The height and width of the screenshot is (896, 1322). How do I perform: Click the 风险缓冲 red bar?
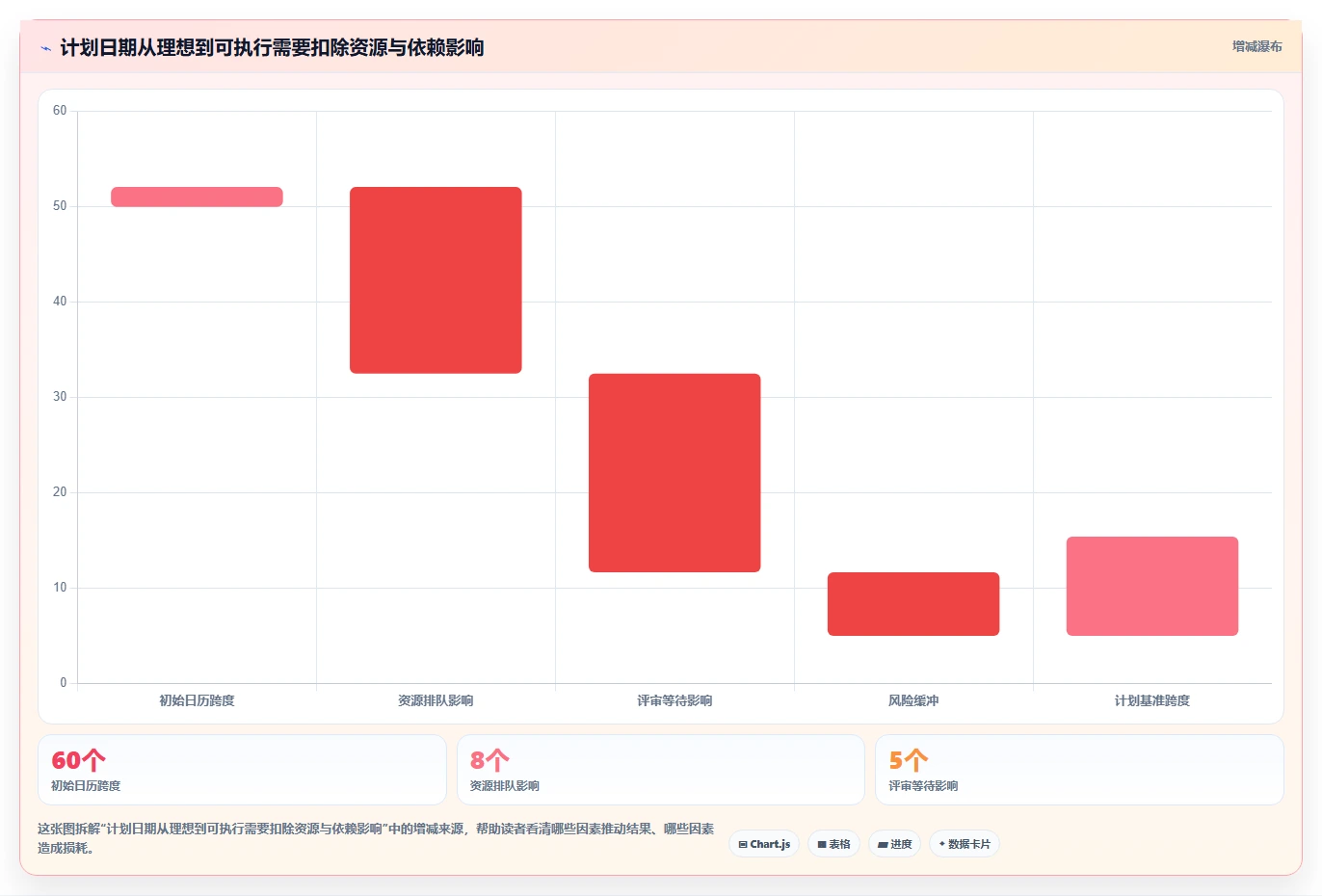coord(913,604)
